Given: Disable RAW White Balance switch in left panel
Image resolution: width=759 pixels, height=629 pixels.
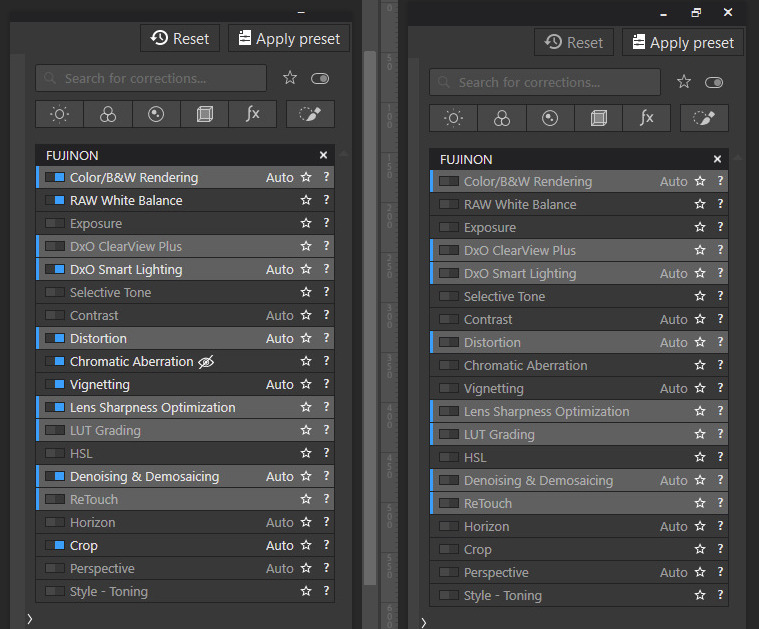Looking at the screenshot, I should [x=55, y=201].
